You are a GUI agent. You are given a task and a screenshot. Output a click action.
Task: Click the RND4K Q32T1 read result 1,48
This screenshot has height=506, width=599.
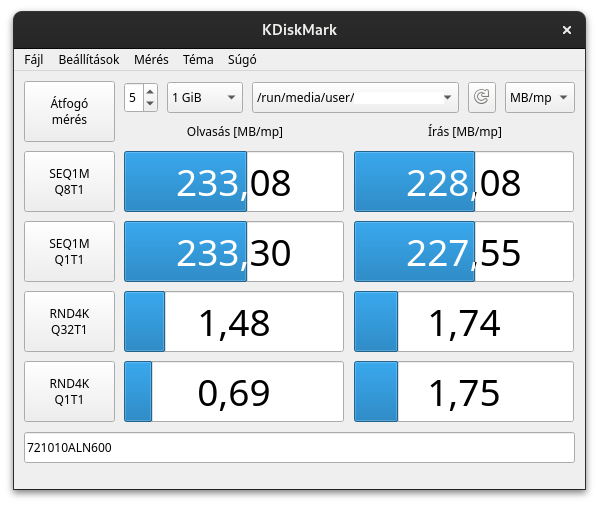(234, 321)
